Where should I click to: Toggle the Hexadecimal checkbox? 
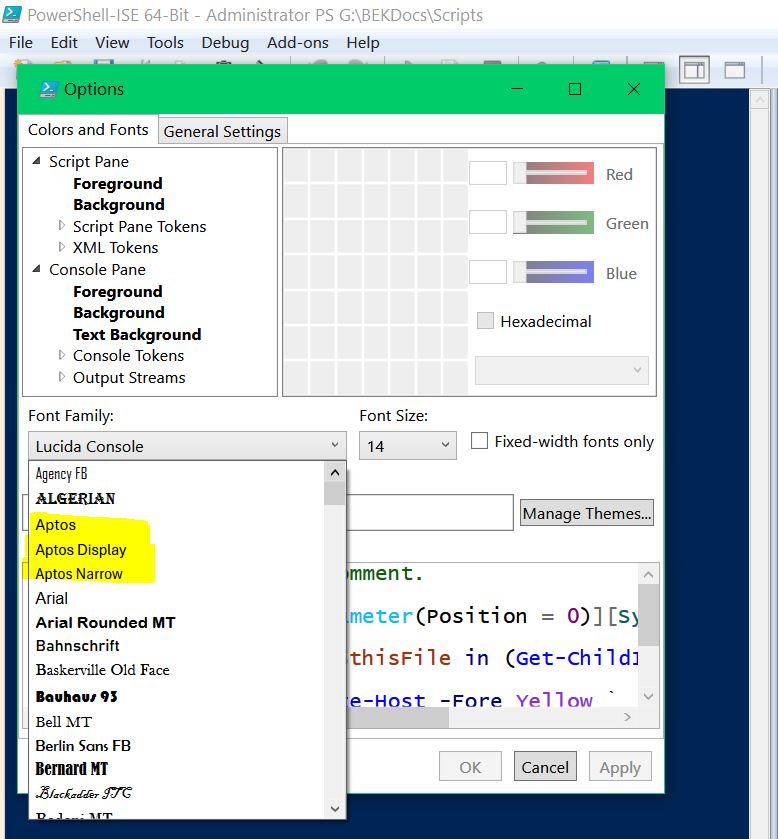point(486,321)
